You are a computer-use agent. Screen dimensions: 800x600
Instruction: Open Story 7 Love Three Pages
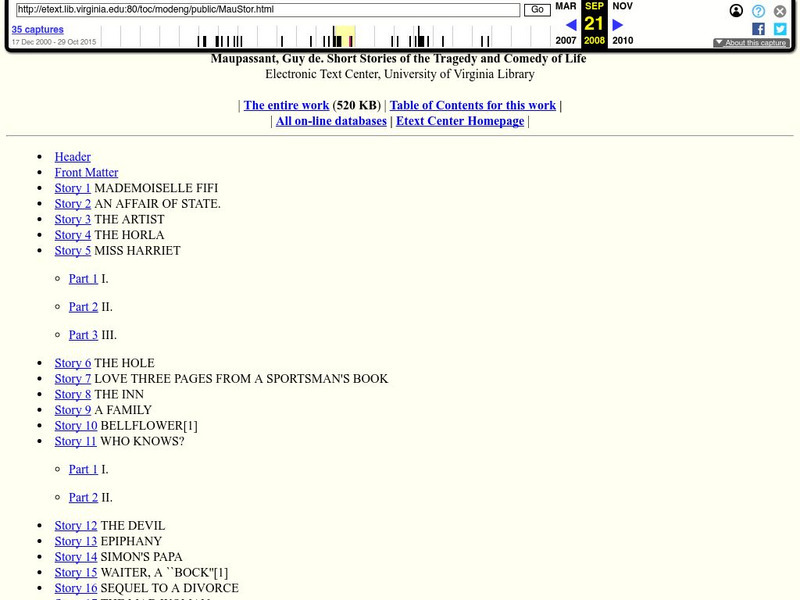point(72,379)
